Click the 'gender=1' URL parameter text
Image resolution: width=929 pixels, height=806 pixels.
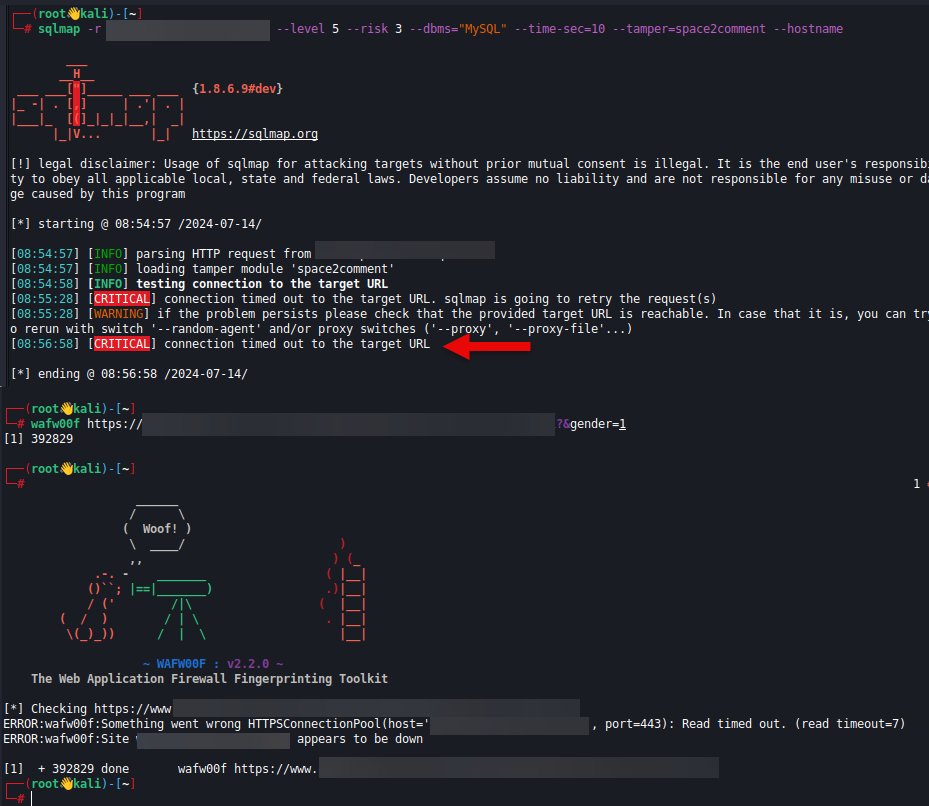point(598,424)
